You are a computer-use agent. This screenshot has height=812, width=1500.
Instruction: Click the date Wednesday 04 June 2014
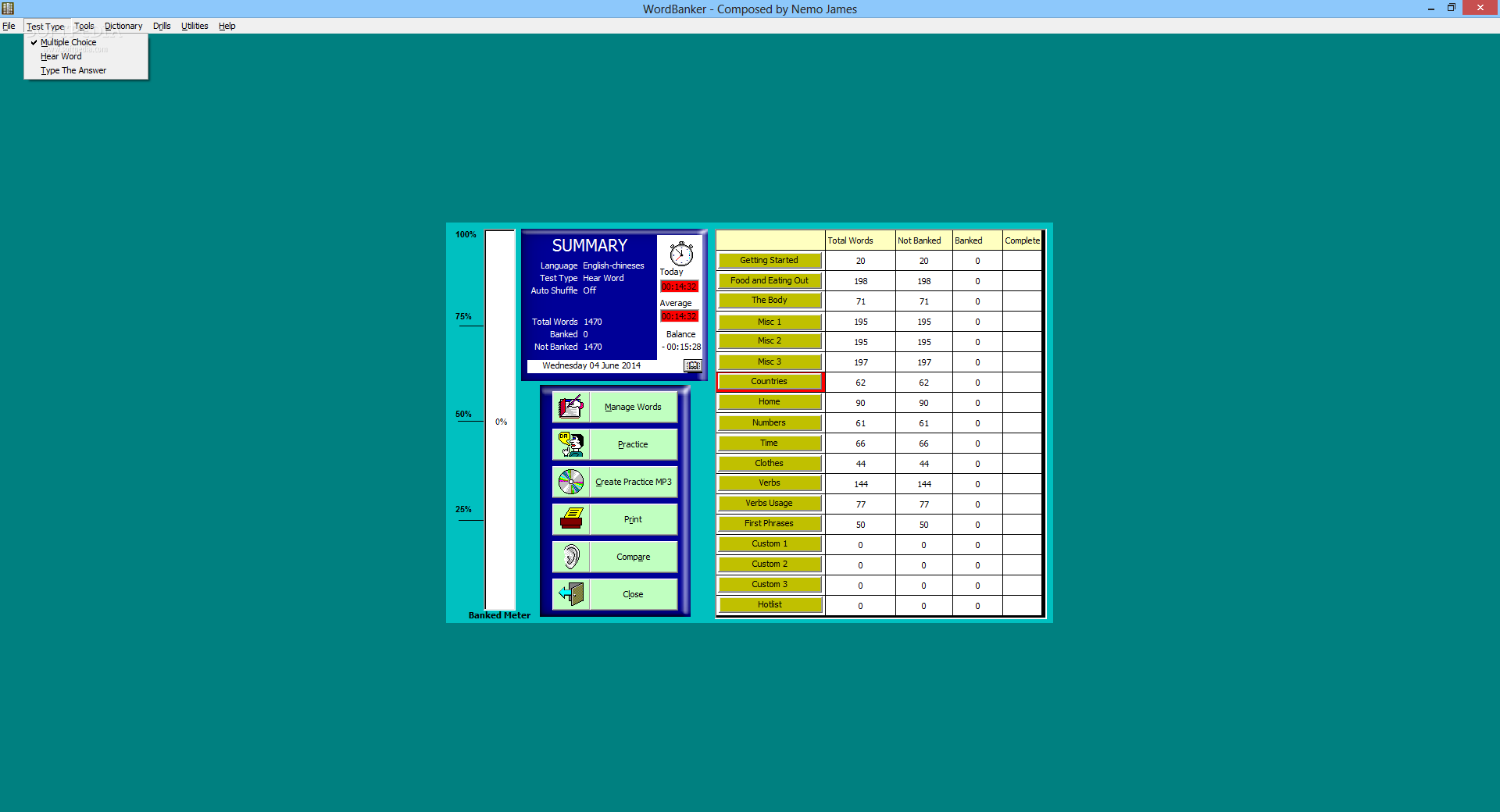(591, 365)
